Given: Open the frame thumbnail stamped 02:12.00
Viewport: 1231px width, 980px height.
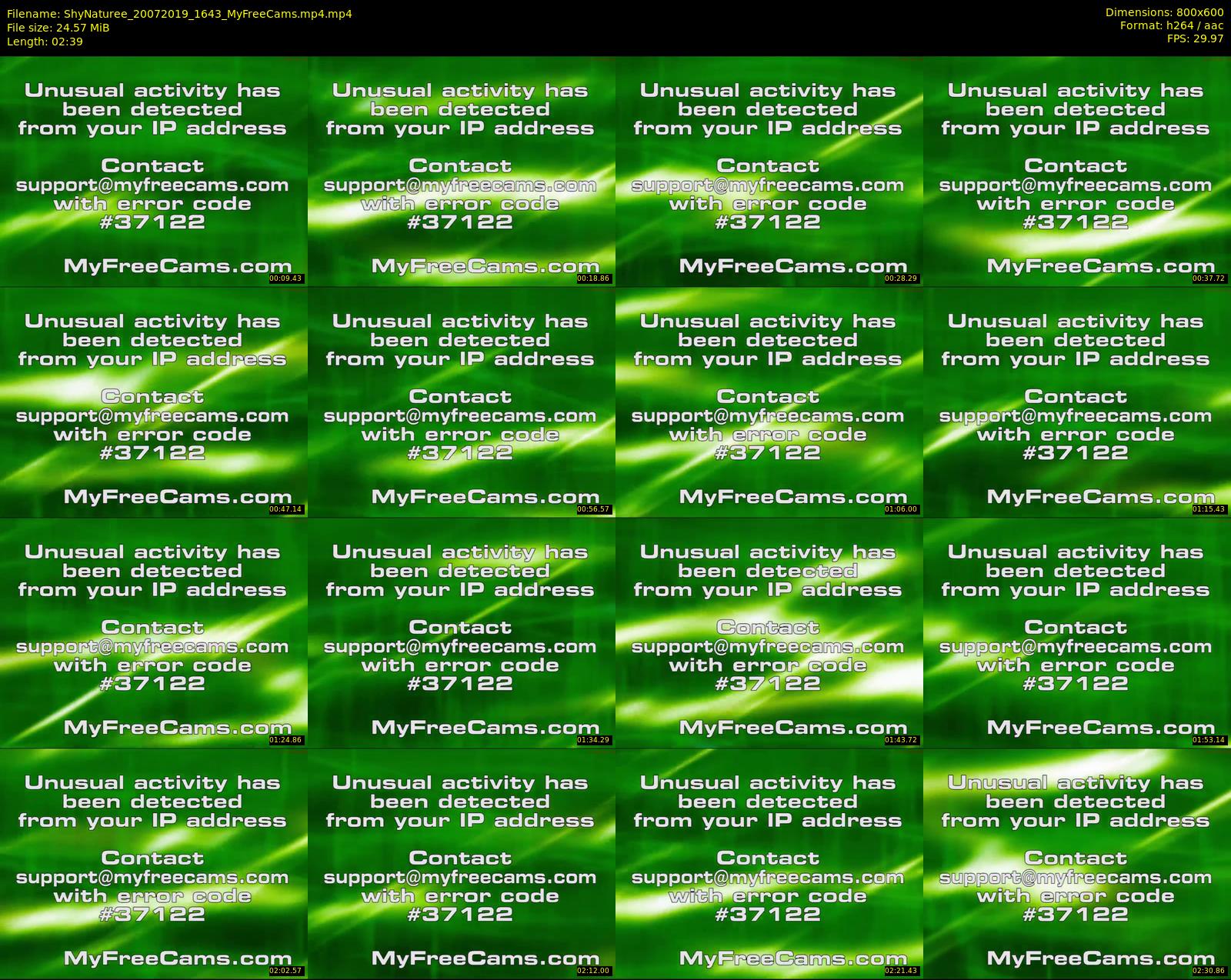Looking at the screenshot, I should click(462, 863).
